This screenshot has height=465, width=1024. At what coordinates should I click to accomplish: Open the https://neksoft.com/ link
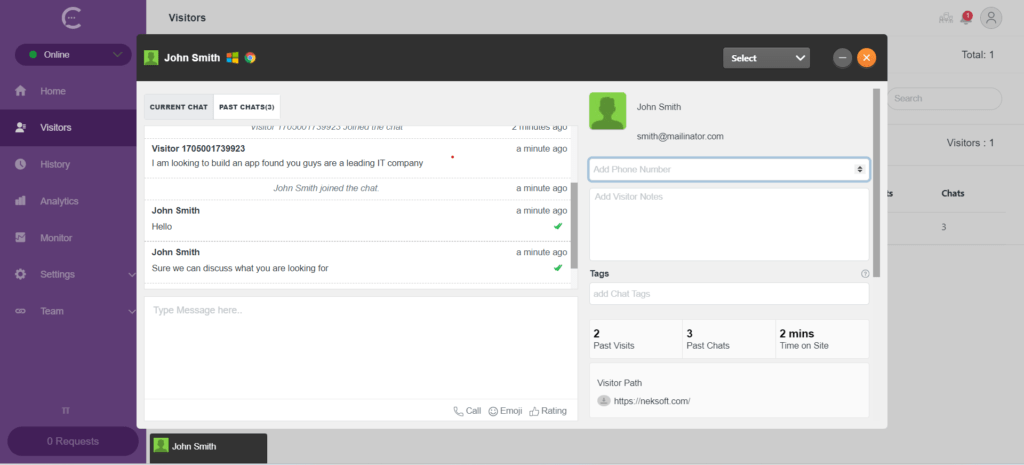pyautogui.click(x=652, y=401)
